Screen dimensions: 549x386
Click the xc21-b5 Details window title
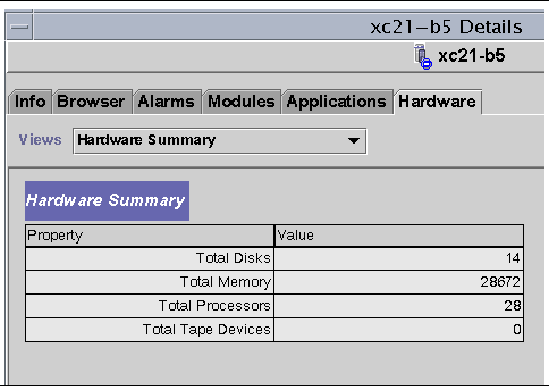[446, 27]
